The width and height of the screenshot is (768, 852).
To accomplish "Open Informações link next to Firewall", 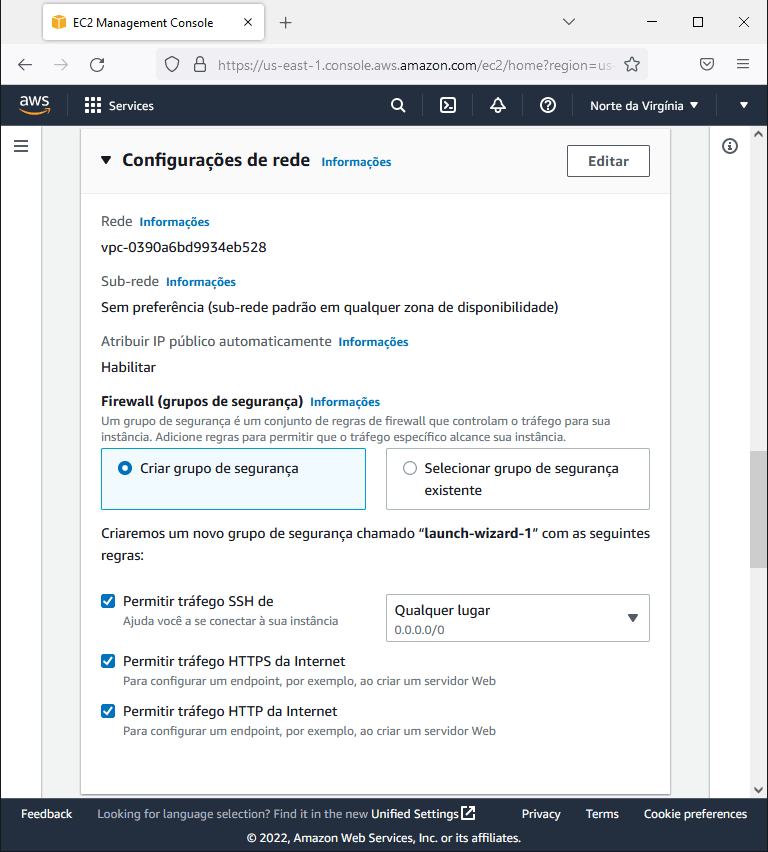I will 345,402.
